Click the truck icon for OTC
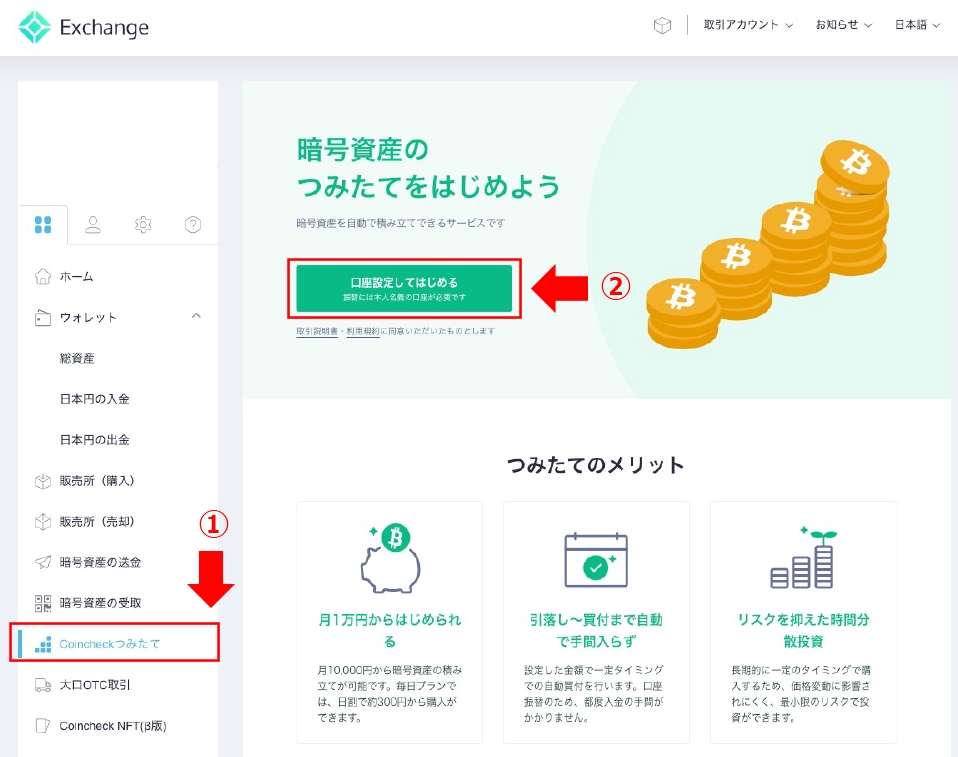Viewport: 958px width, 757px height. (43, 686)
